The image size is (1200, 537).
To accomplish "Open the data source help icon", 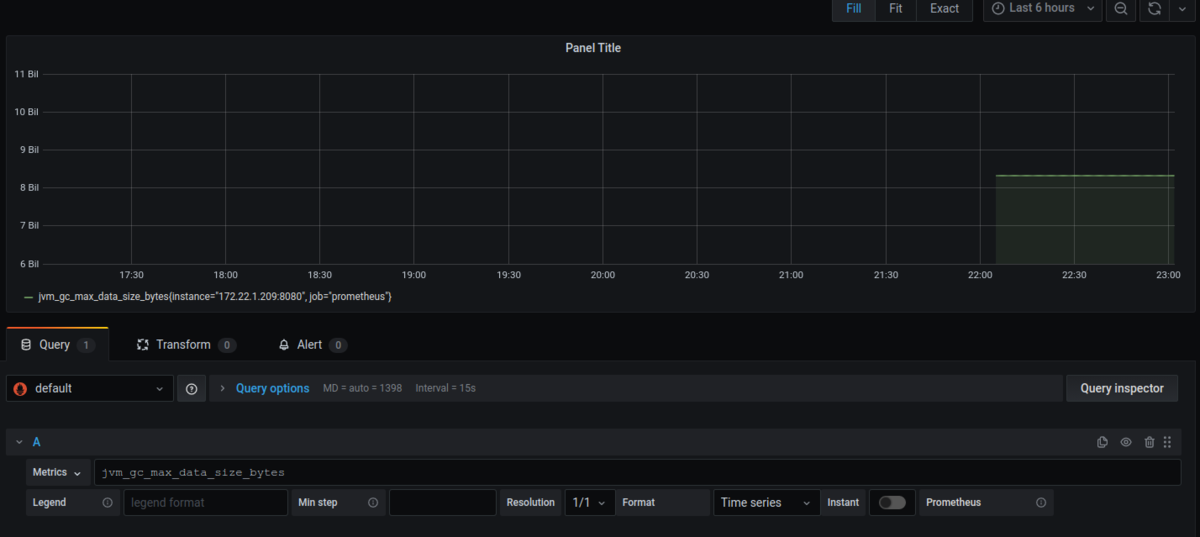I will coord(192,388).
